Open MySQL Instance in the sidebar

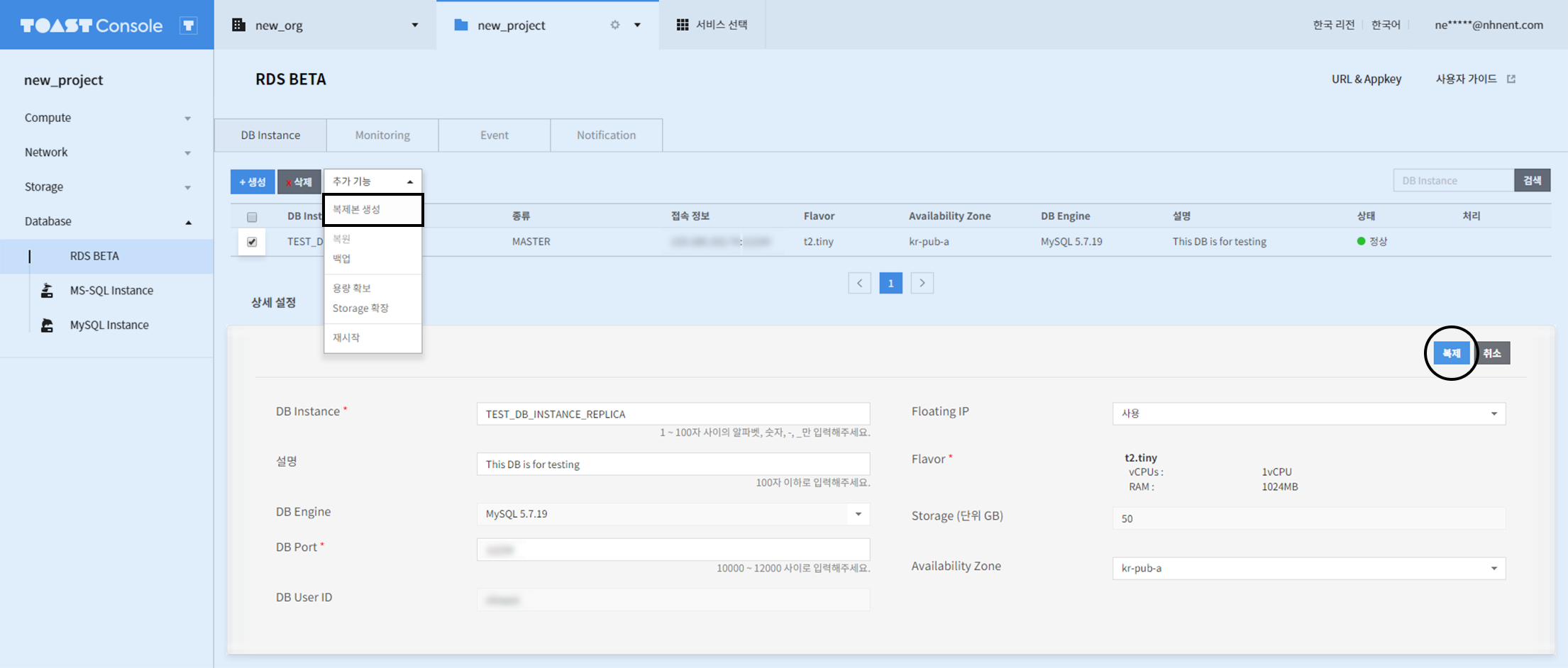(109, 325)
